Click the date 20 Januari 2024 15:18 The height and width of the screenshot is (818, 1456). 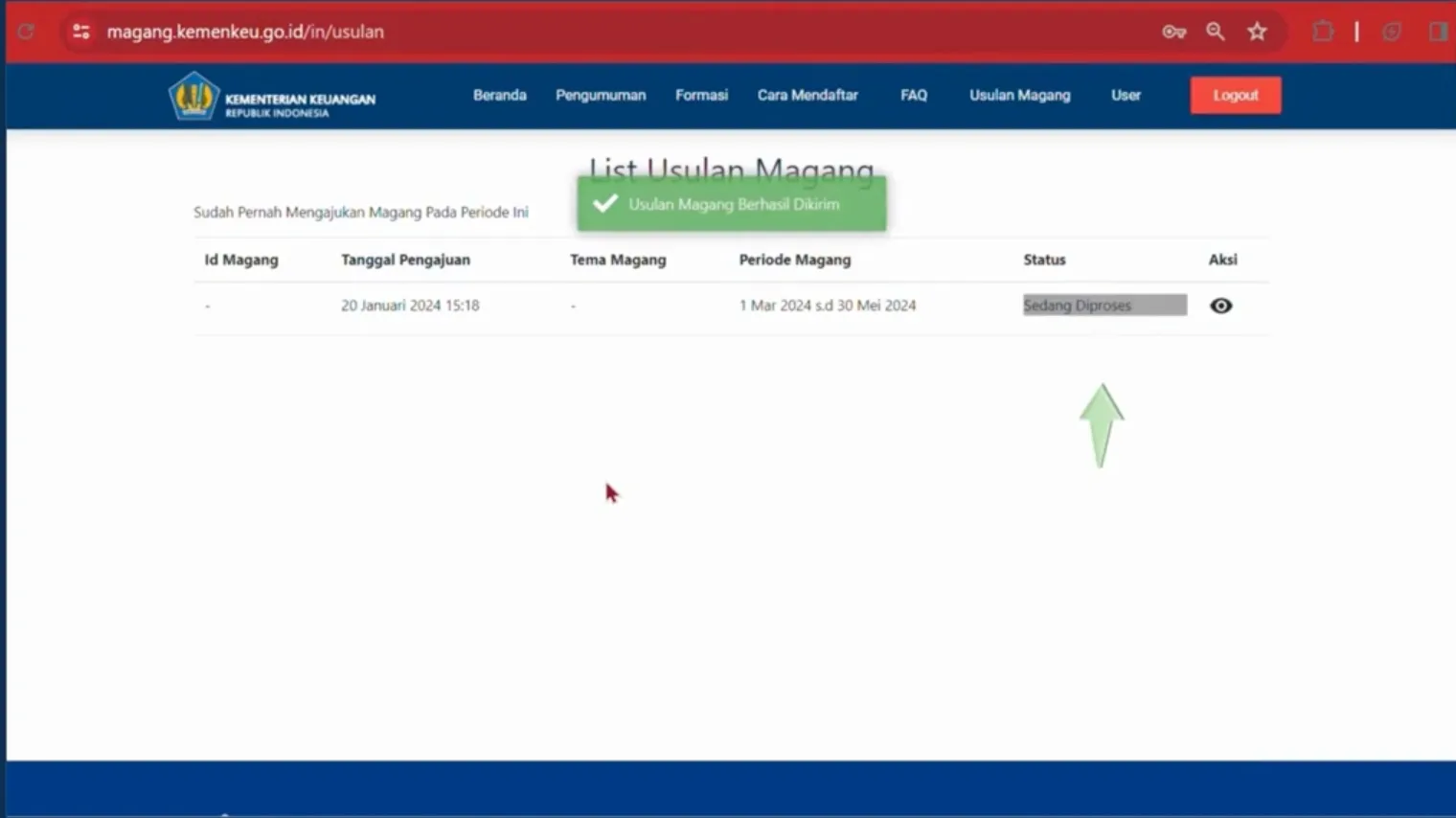[410, 306]
